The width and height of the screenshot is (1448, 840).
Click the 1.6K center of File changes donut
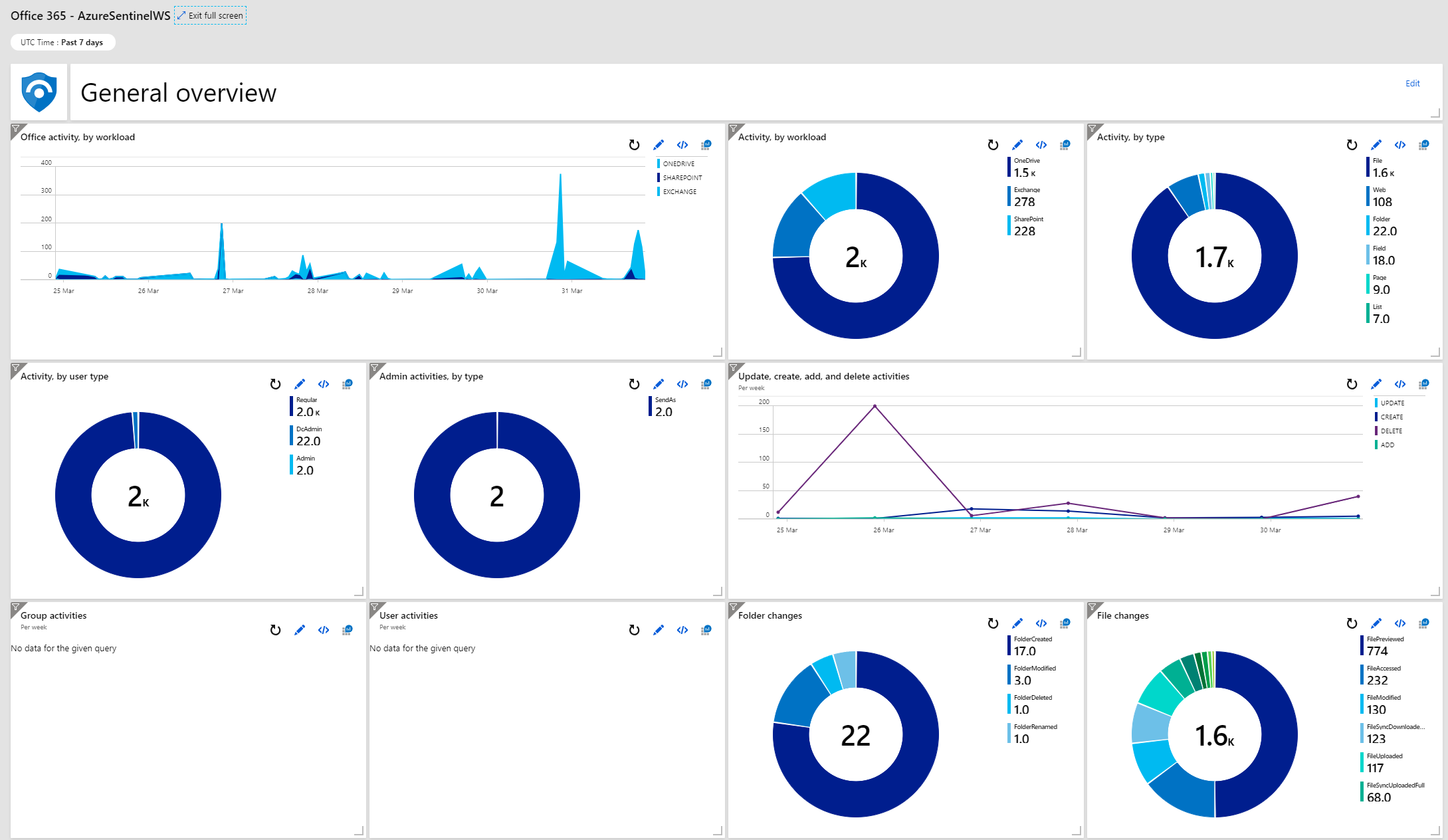(x=1214, y=735)
